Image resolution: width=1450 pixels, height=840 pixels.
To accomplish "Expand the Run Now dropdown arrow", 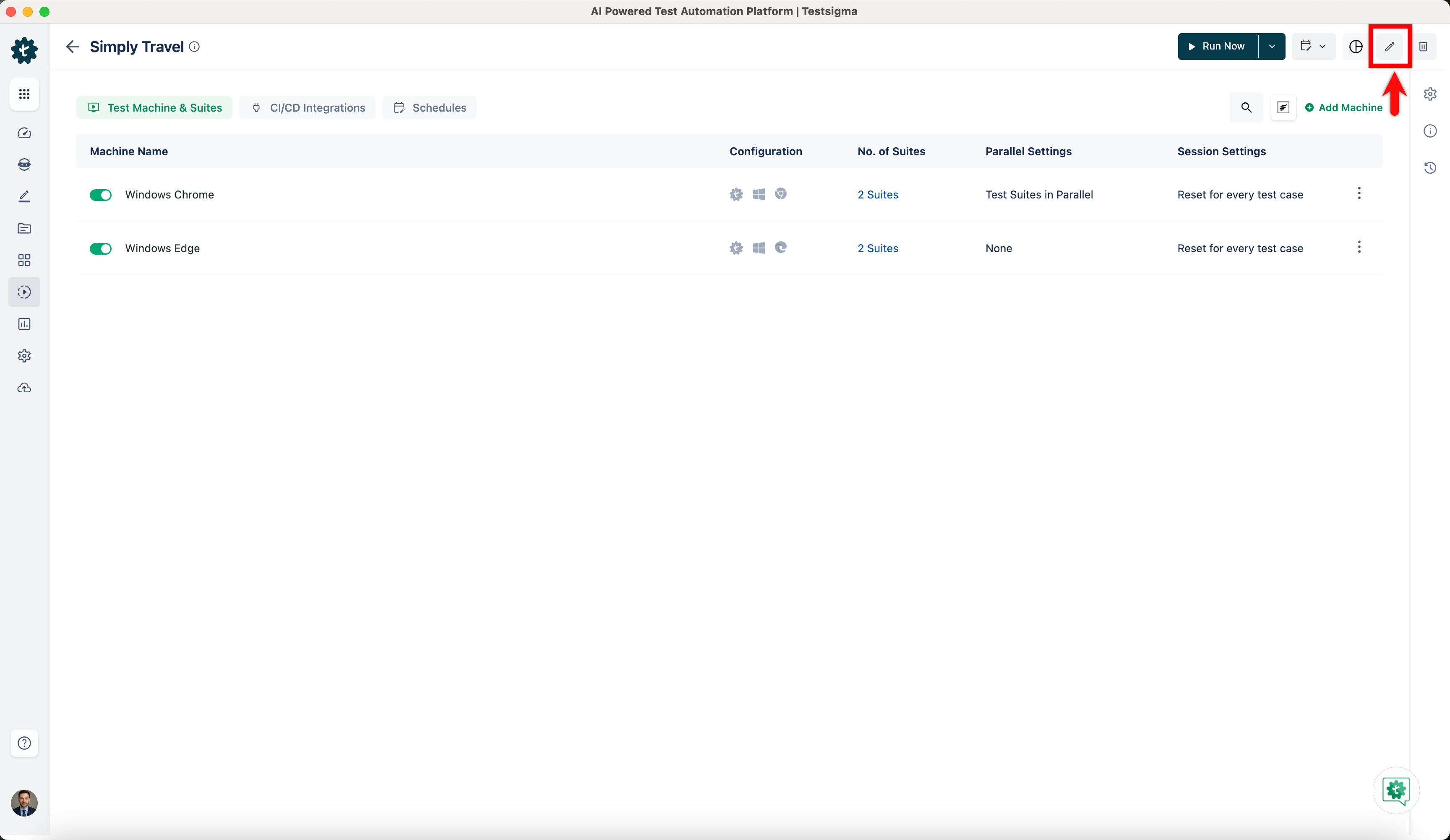I will tap(1272, 47).
